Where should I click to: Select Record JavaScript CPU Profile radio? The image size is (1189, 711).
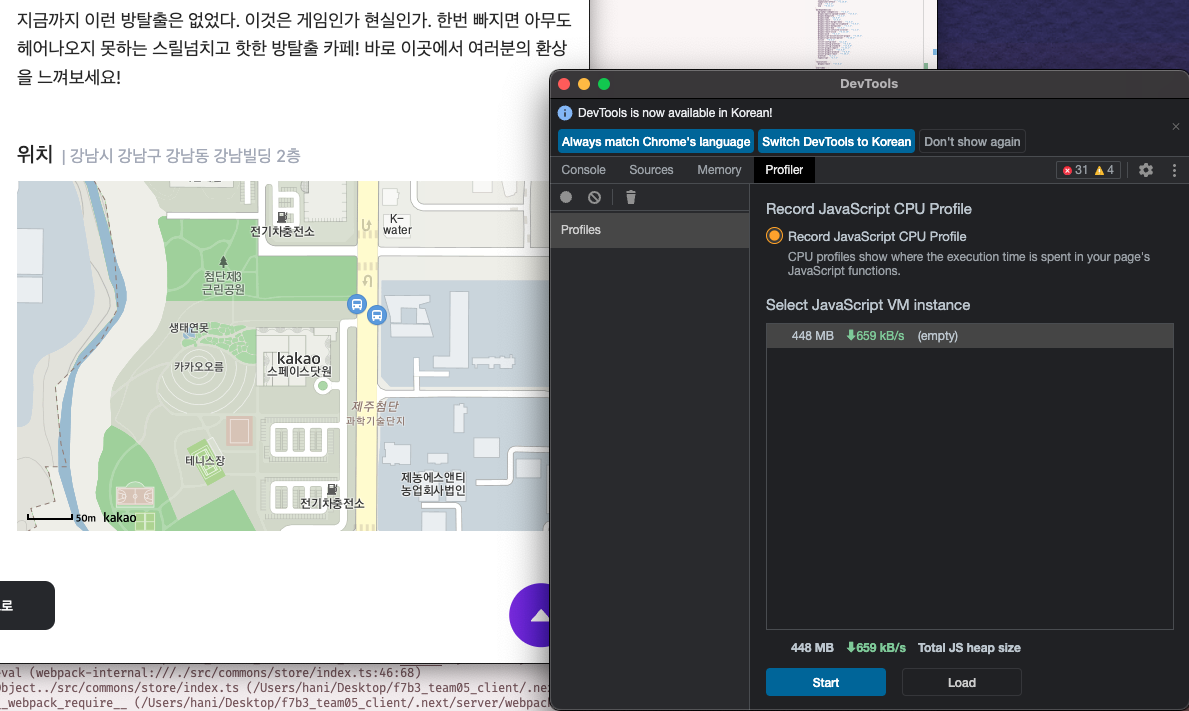pos(774,236)
